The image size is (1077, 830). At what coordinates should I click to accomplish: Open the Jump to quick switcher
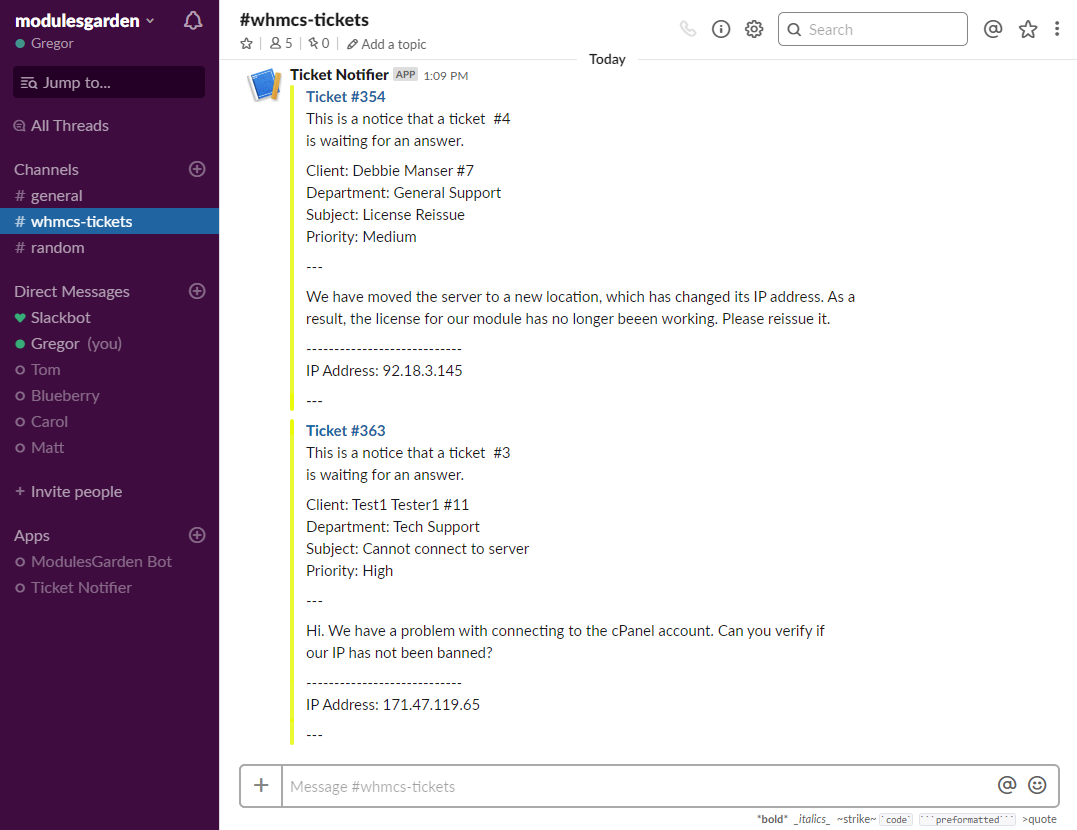pos(108,83)
